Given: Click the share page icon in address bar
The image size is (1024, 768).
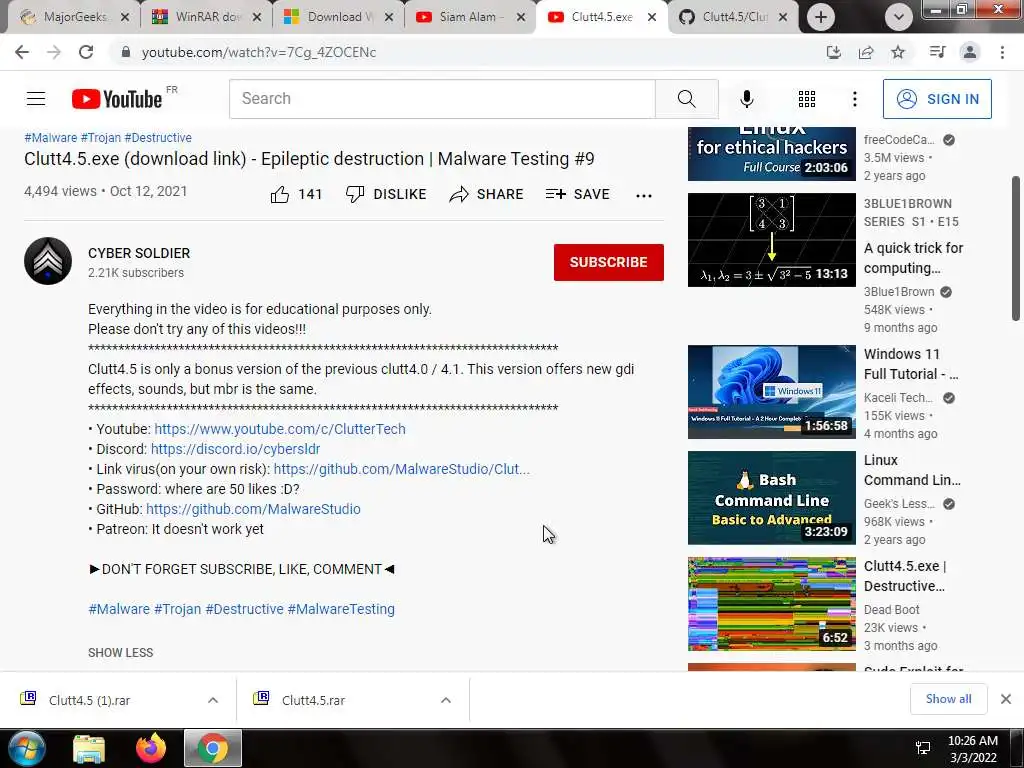Looking at the screenshot, I should (866, 52).
